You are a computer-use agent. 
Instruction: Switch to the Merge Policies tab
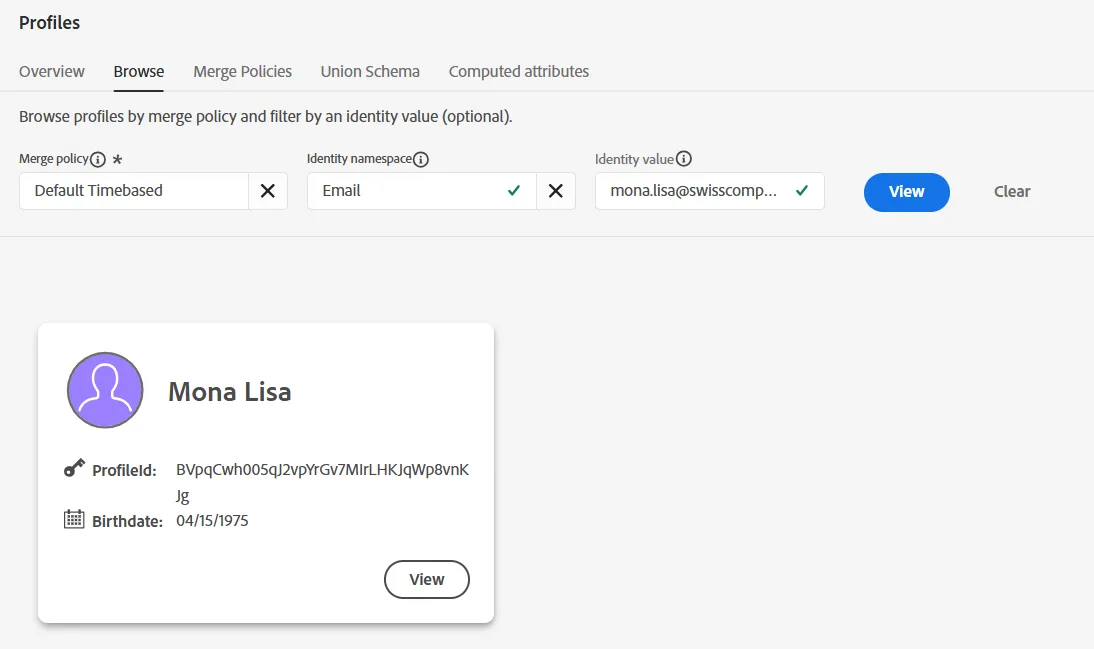243,72
